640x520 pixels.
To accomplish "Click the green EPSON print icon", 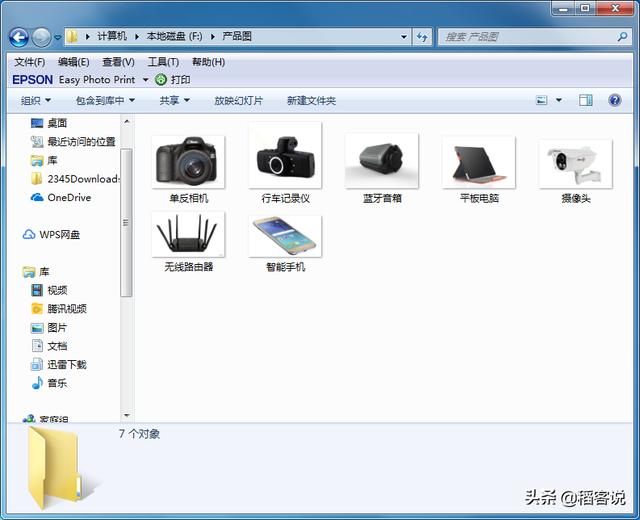I will pos(161,79).
